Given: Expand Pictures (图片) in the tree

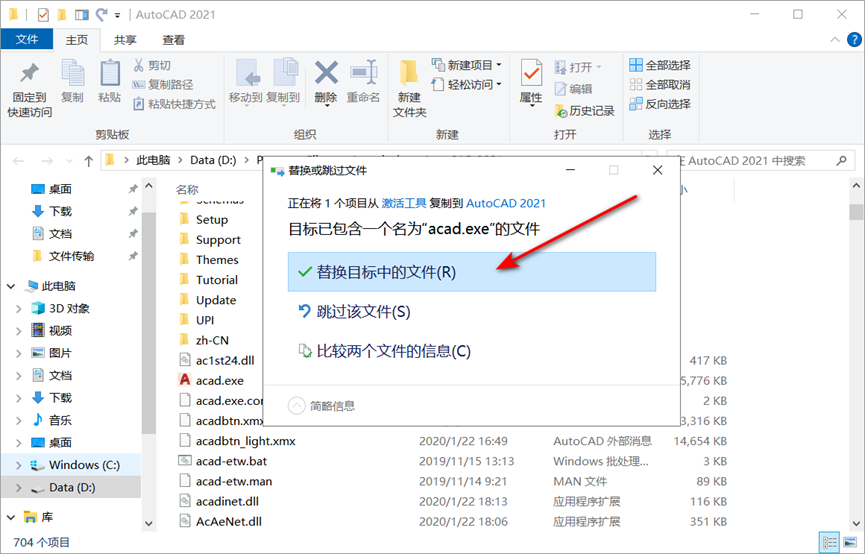Looking at the screenshot, I should 19,353.
